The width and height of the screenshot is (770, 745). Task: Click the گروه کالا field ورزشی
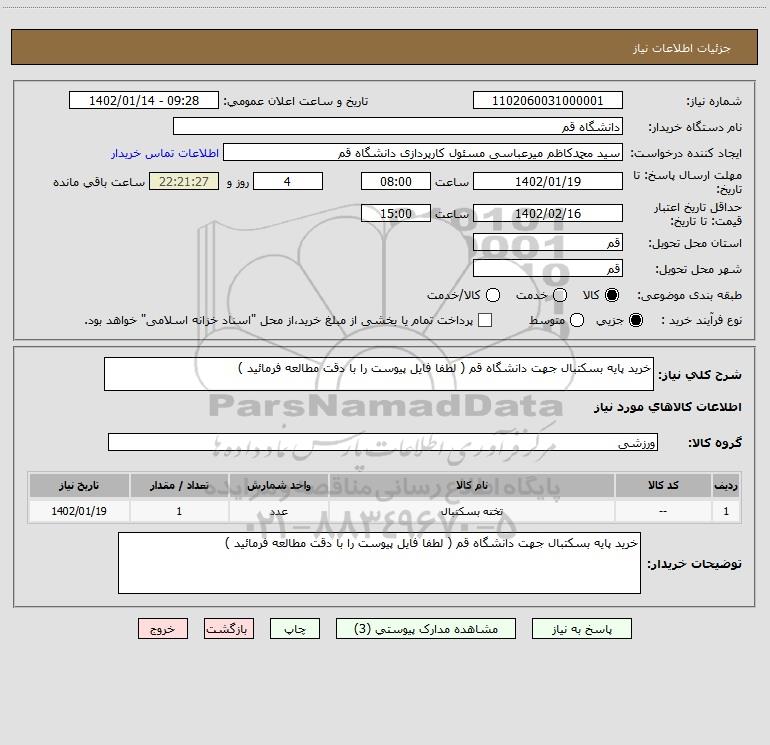coord(383,442)
